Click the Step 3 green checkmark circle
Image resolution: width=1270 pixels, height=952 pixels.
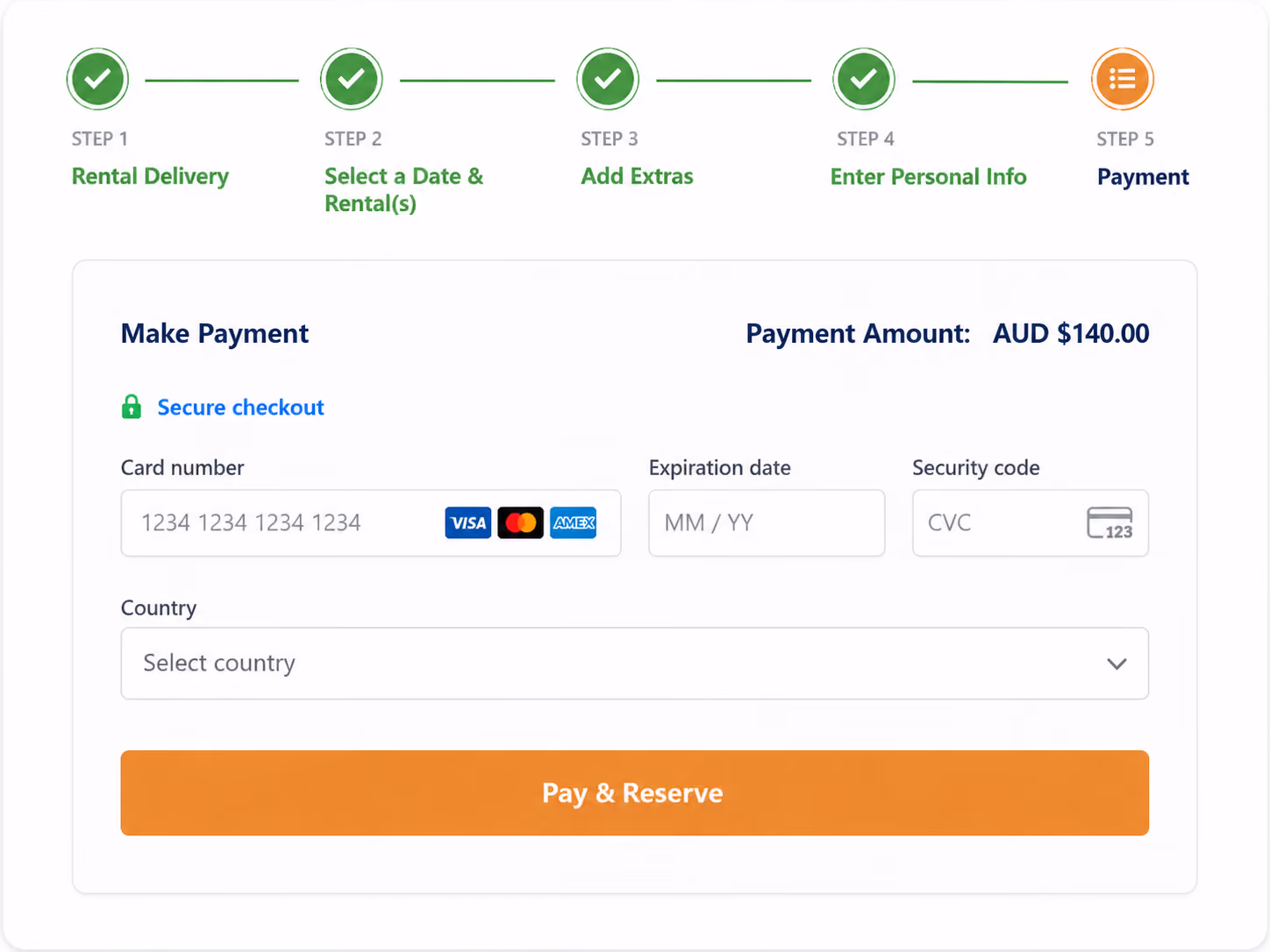(x=608, y=79)
